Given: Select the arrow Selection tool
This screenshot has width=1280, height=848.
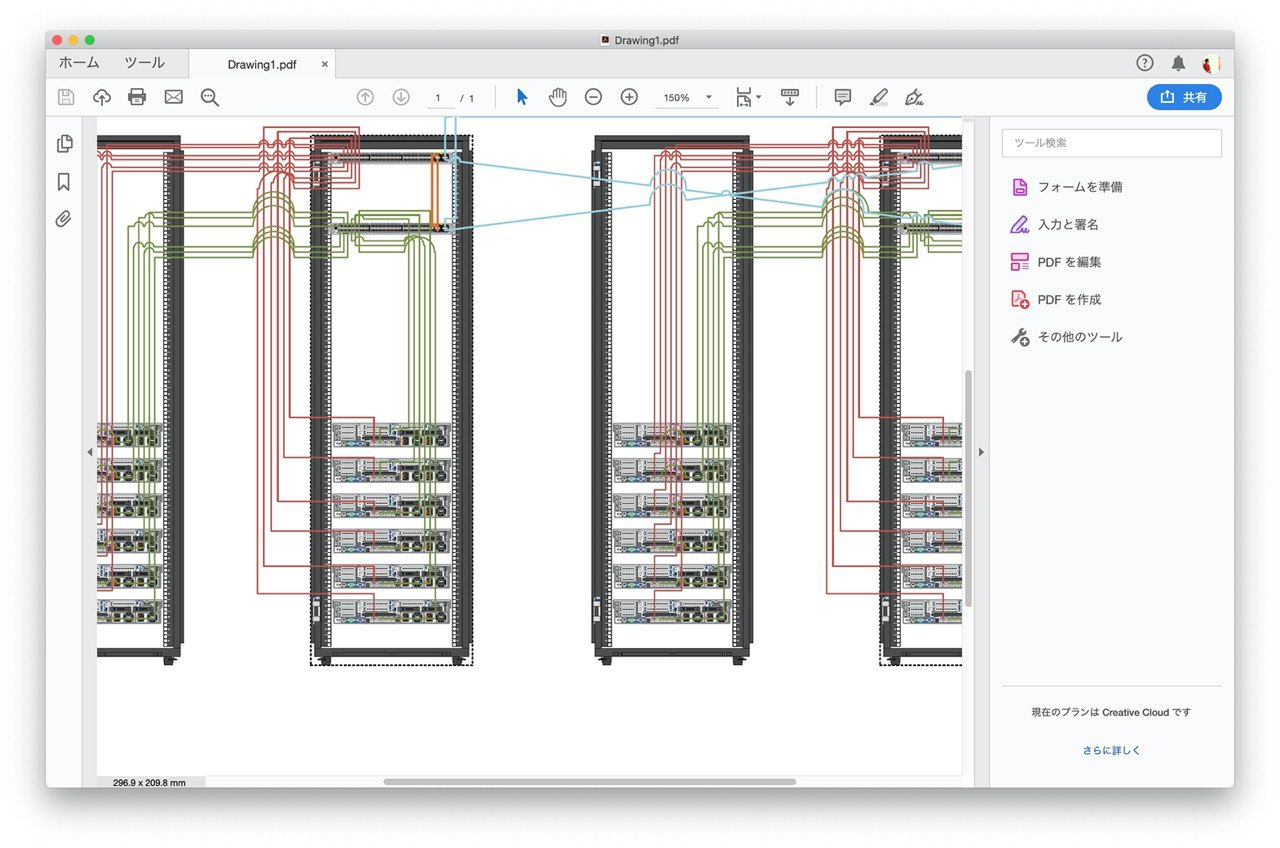Looking at the screenshot, I should (522, 97).
